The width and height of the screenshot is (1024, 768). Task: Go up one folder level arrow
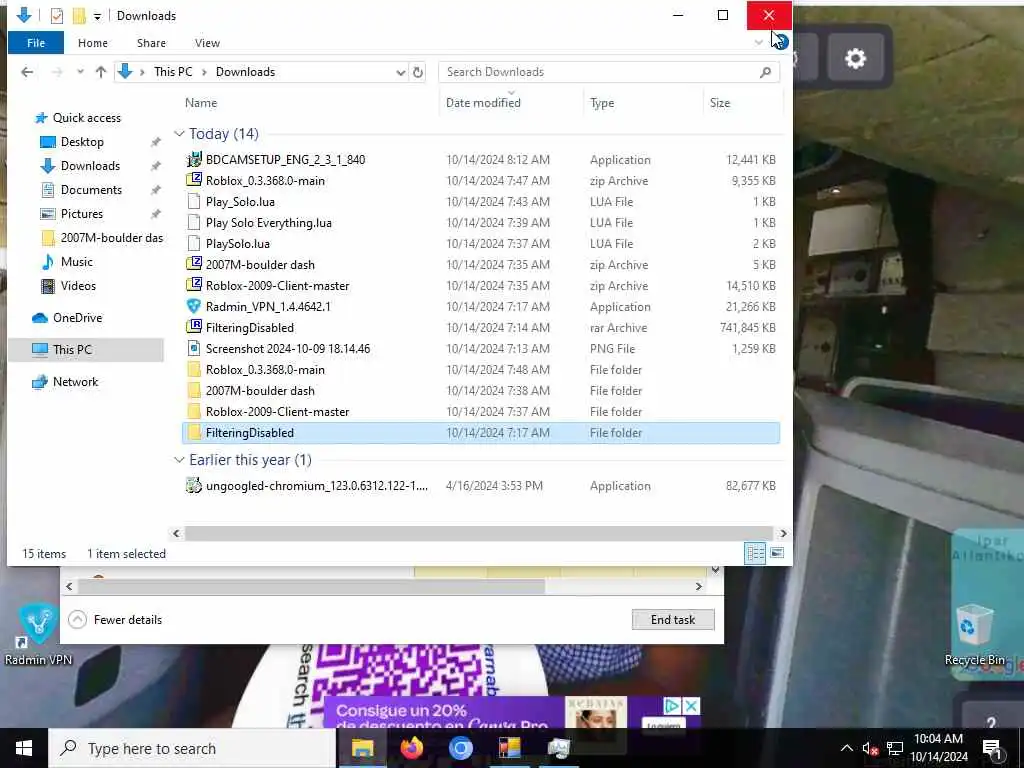tap(101, 72)
